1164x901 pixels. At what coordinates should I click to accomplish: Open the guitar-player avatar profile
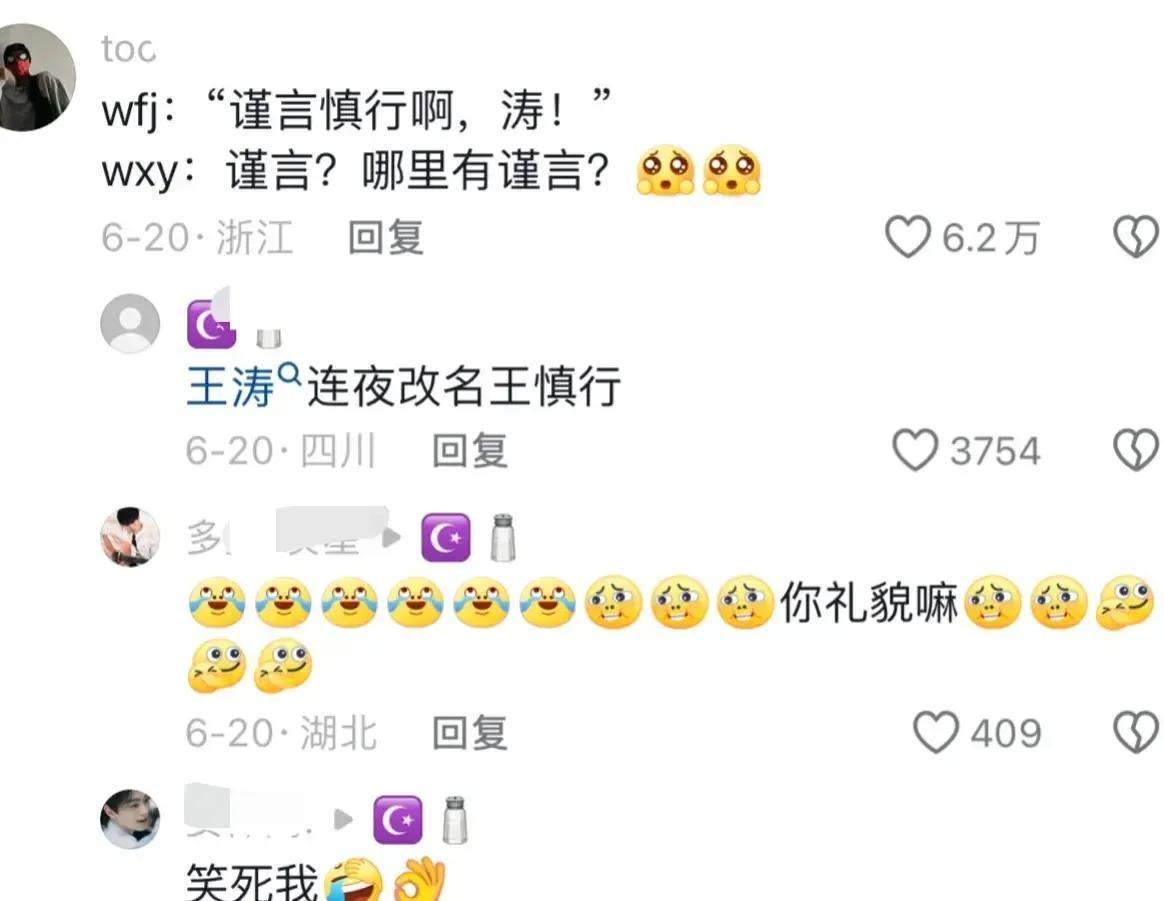[x=130, y=537]
